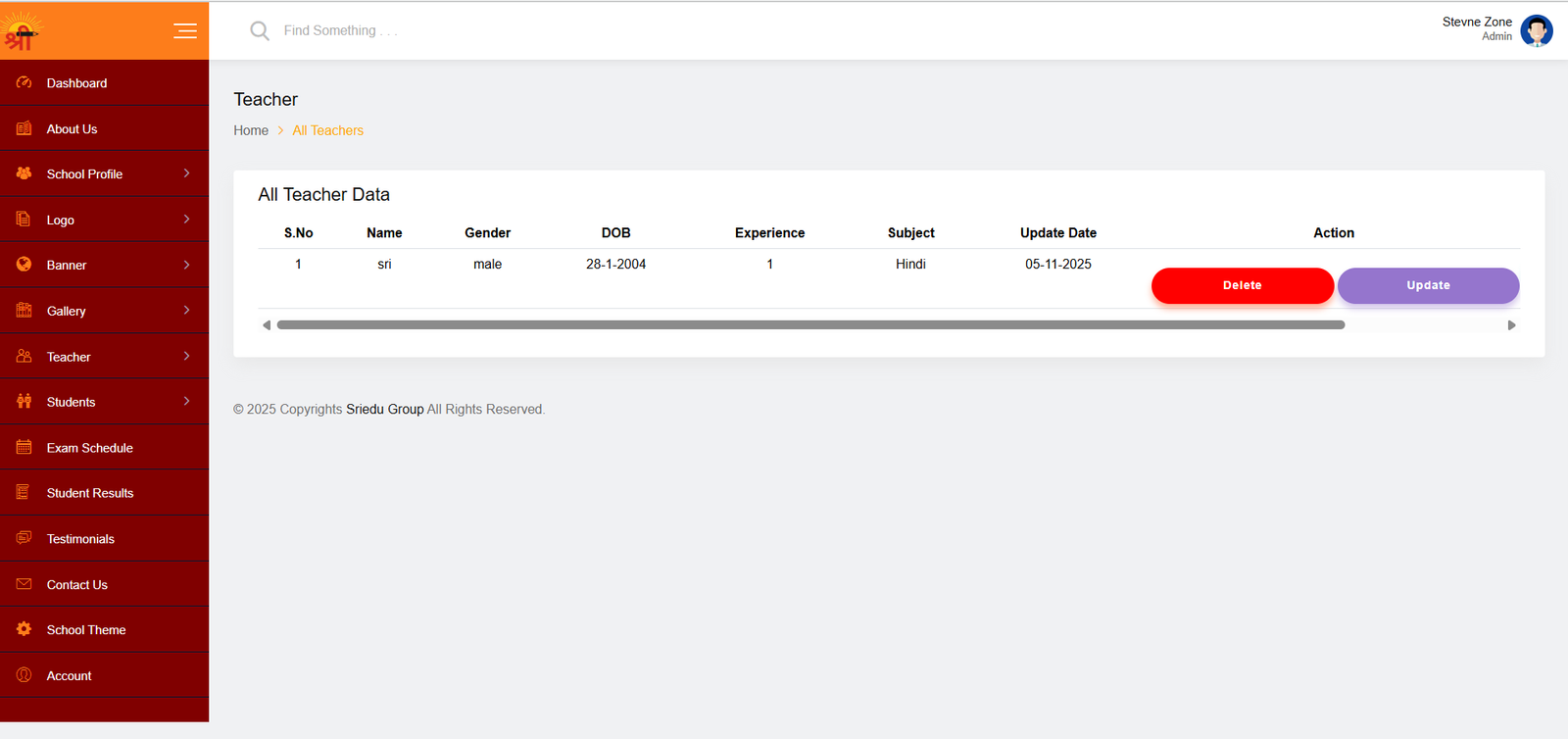Select the gender cell male
The image size is (1568, 739).
(487, 264)
